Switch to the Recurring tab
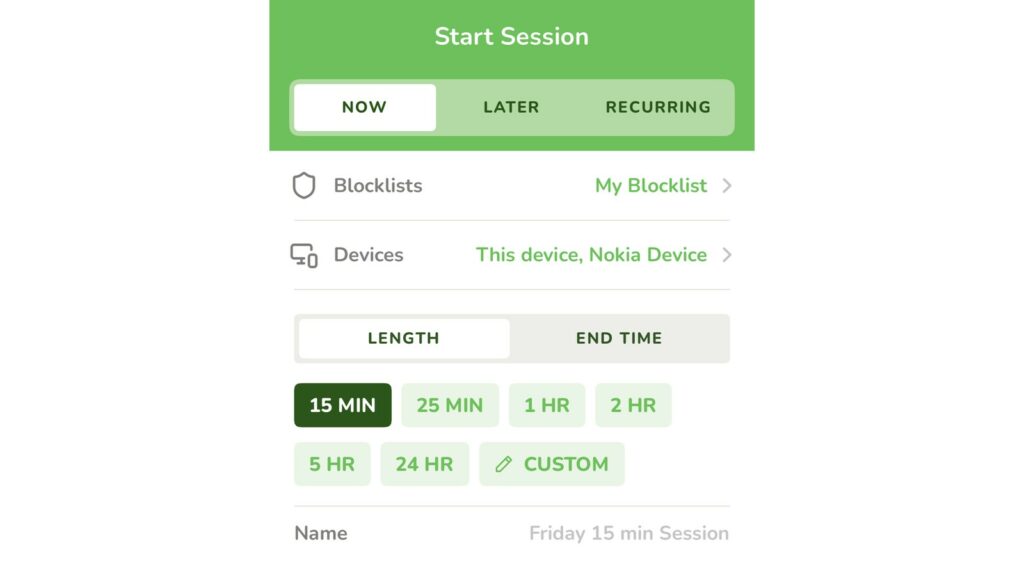Viewport: 1024px width, 576px height. (658, 107)
